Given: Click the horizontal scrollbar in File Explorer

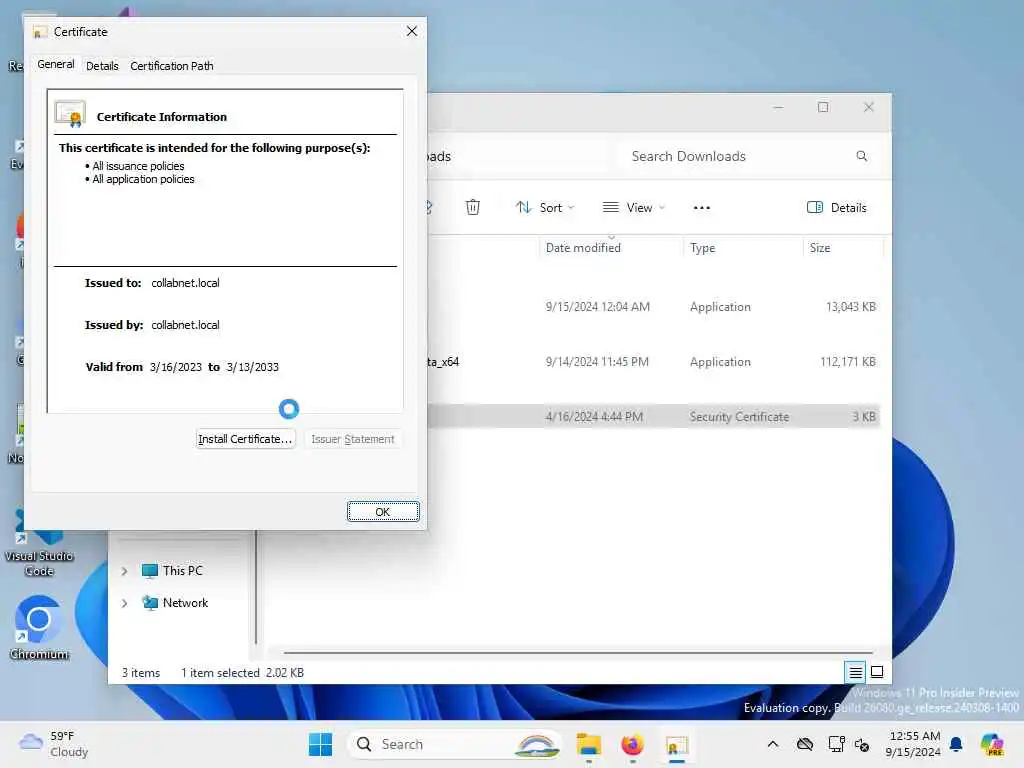Looking at the screenshot, I should tap(578, 652).
